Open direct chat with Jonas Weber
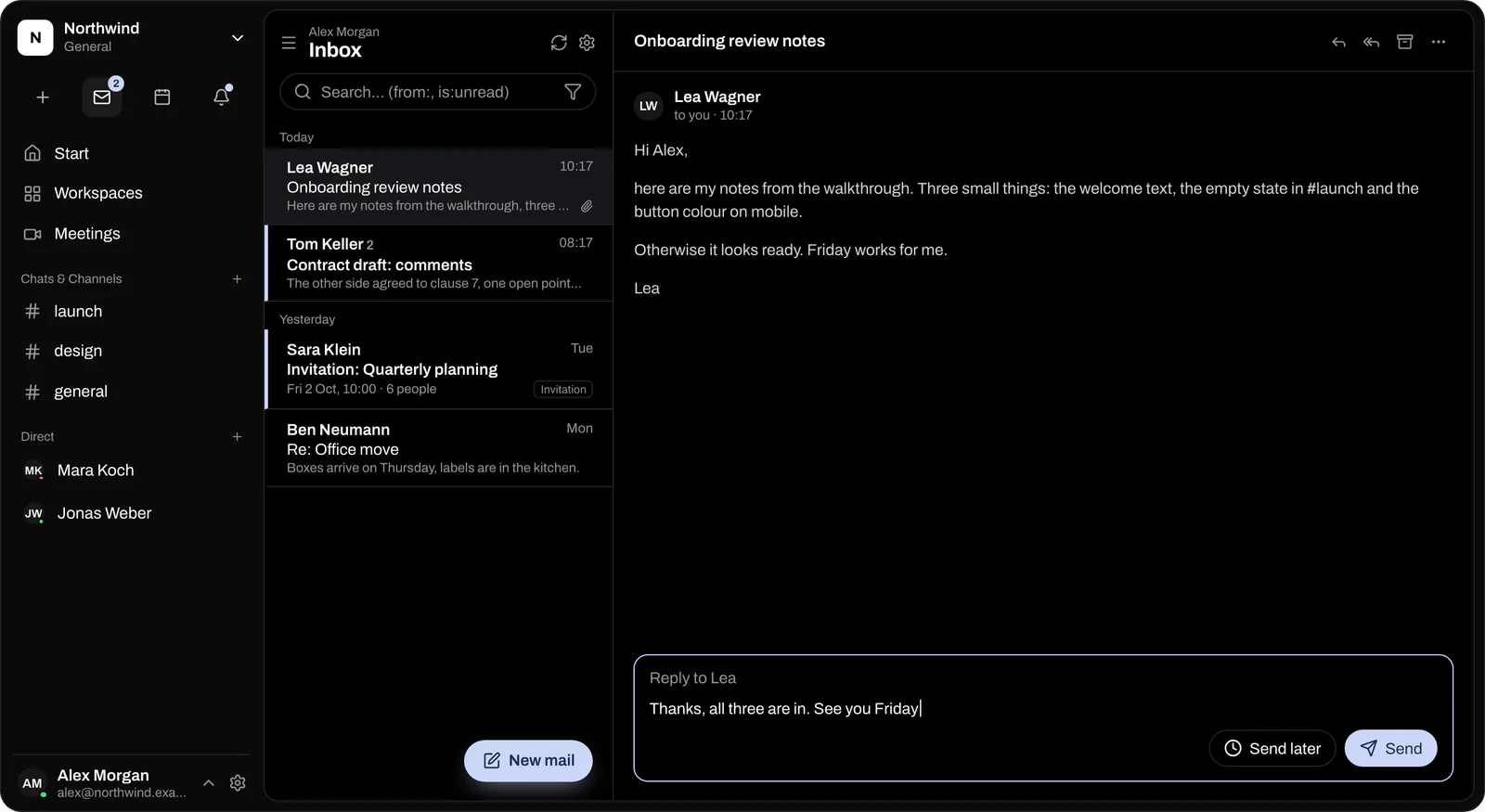 132,513
